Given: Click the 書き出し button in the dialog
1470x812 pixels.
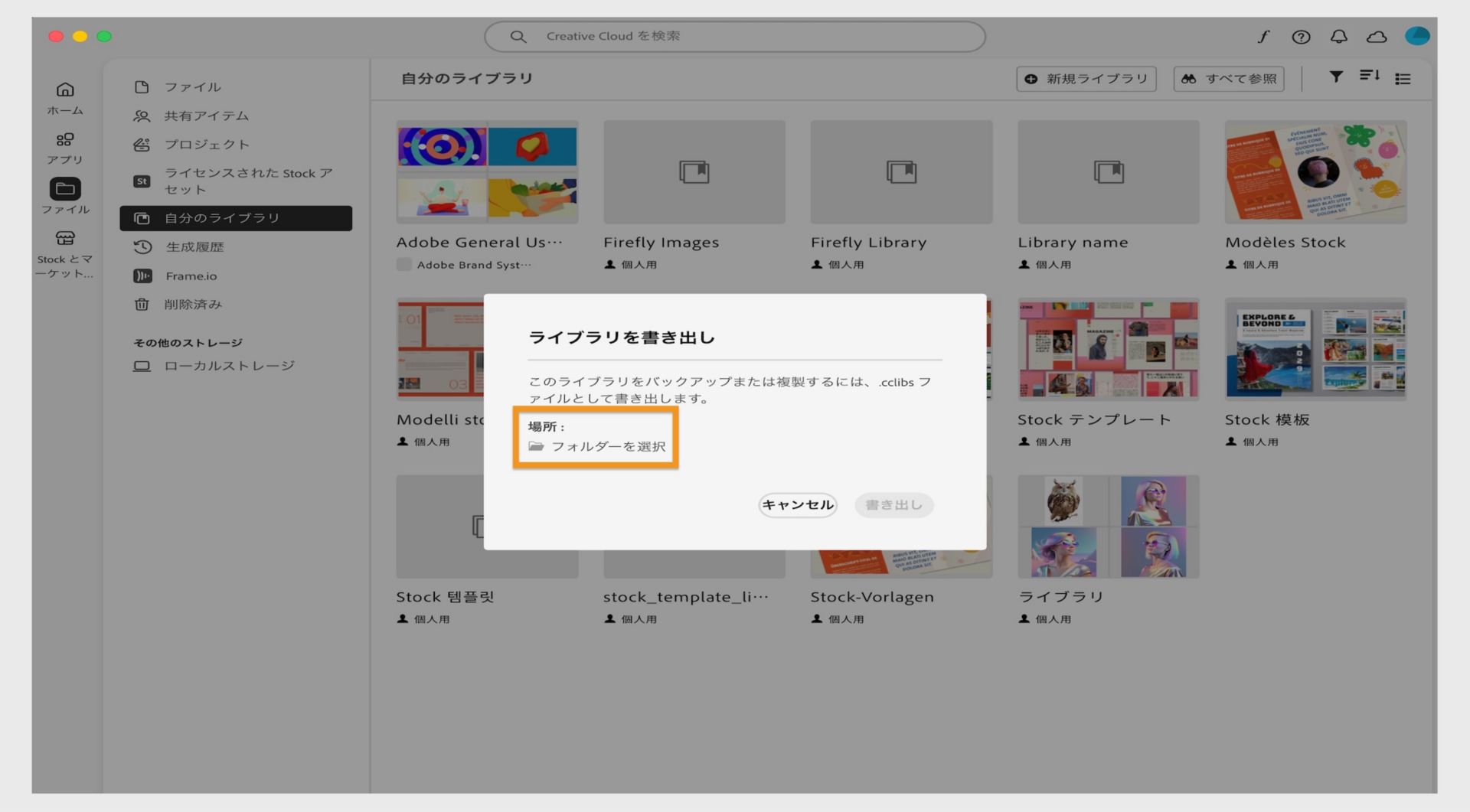Looking at the screenshot, I should pyautogui.click(x=893, y=504).
